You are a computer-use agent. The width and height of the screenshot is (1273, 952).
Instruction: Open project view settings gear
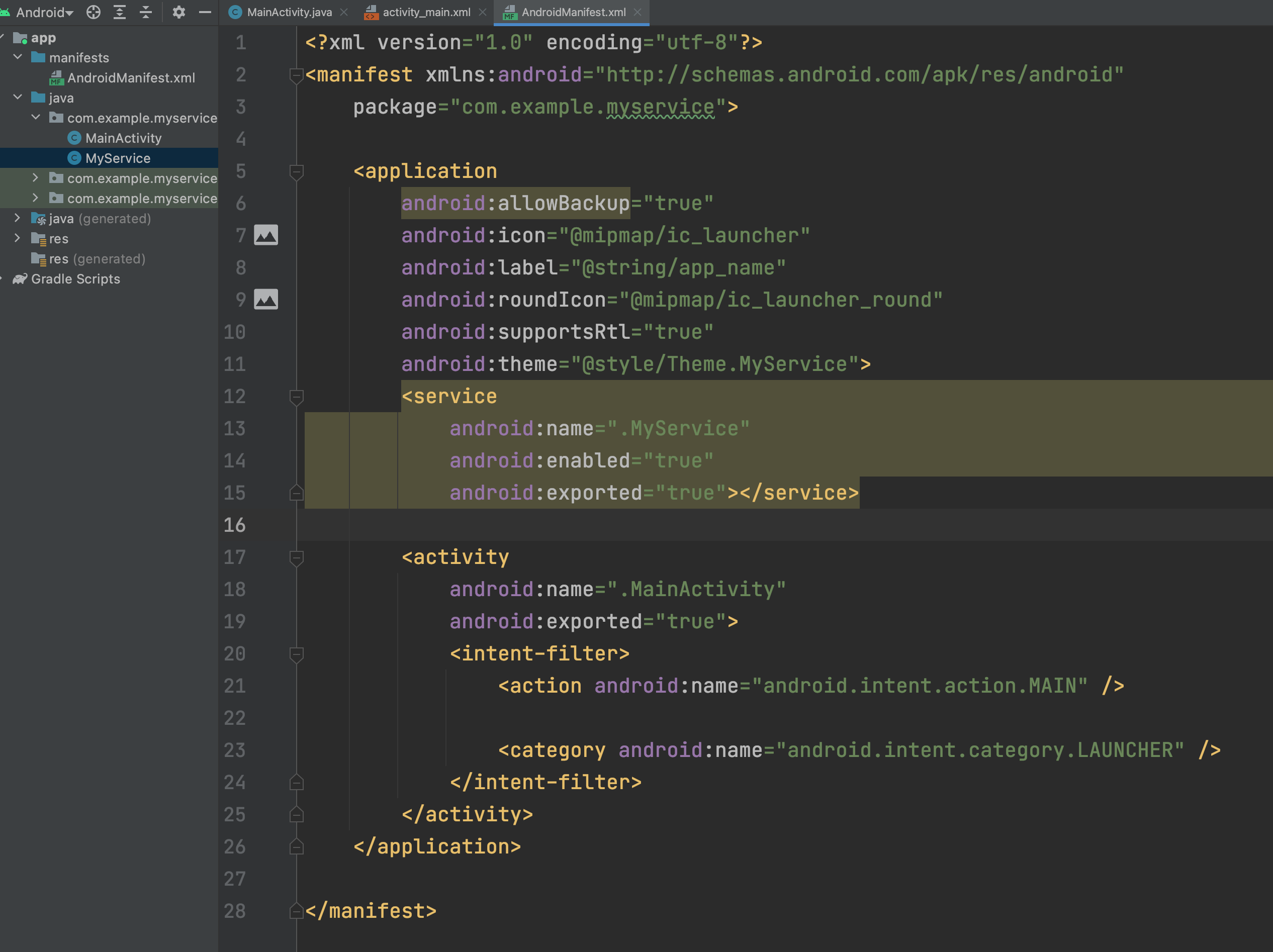tap(178, 12)
